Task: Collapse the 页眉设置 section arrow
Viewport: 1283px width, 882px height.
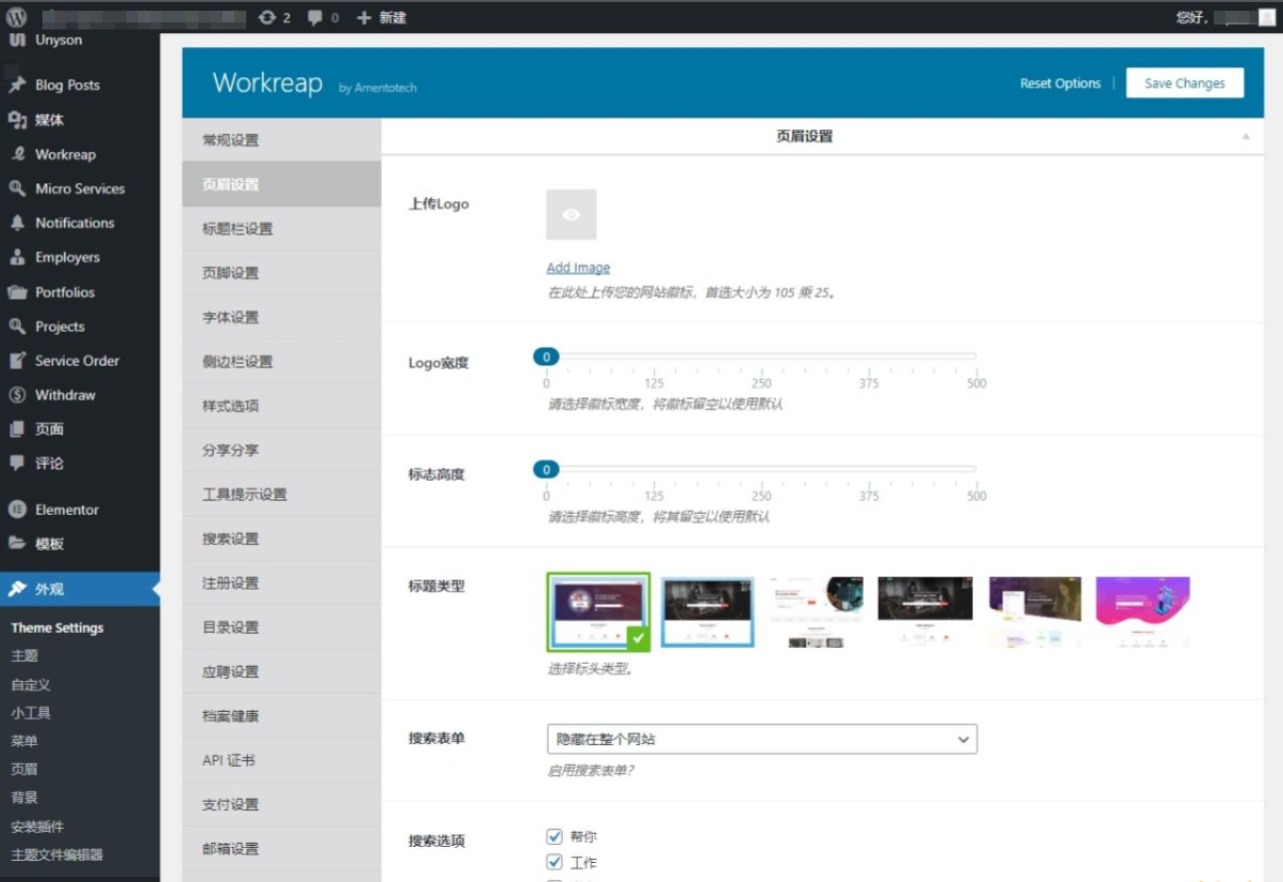Action: tap(1246, 136)
